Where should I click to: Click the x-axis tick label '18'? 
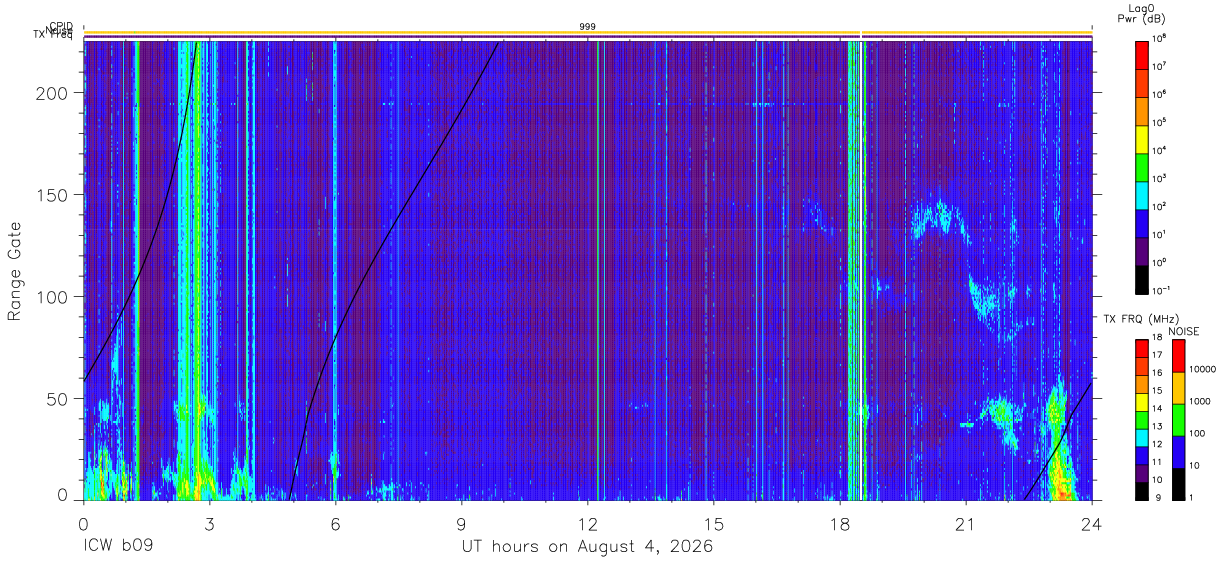tap(839, 523)
